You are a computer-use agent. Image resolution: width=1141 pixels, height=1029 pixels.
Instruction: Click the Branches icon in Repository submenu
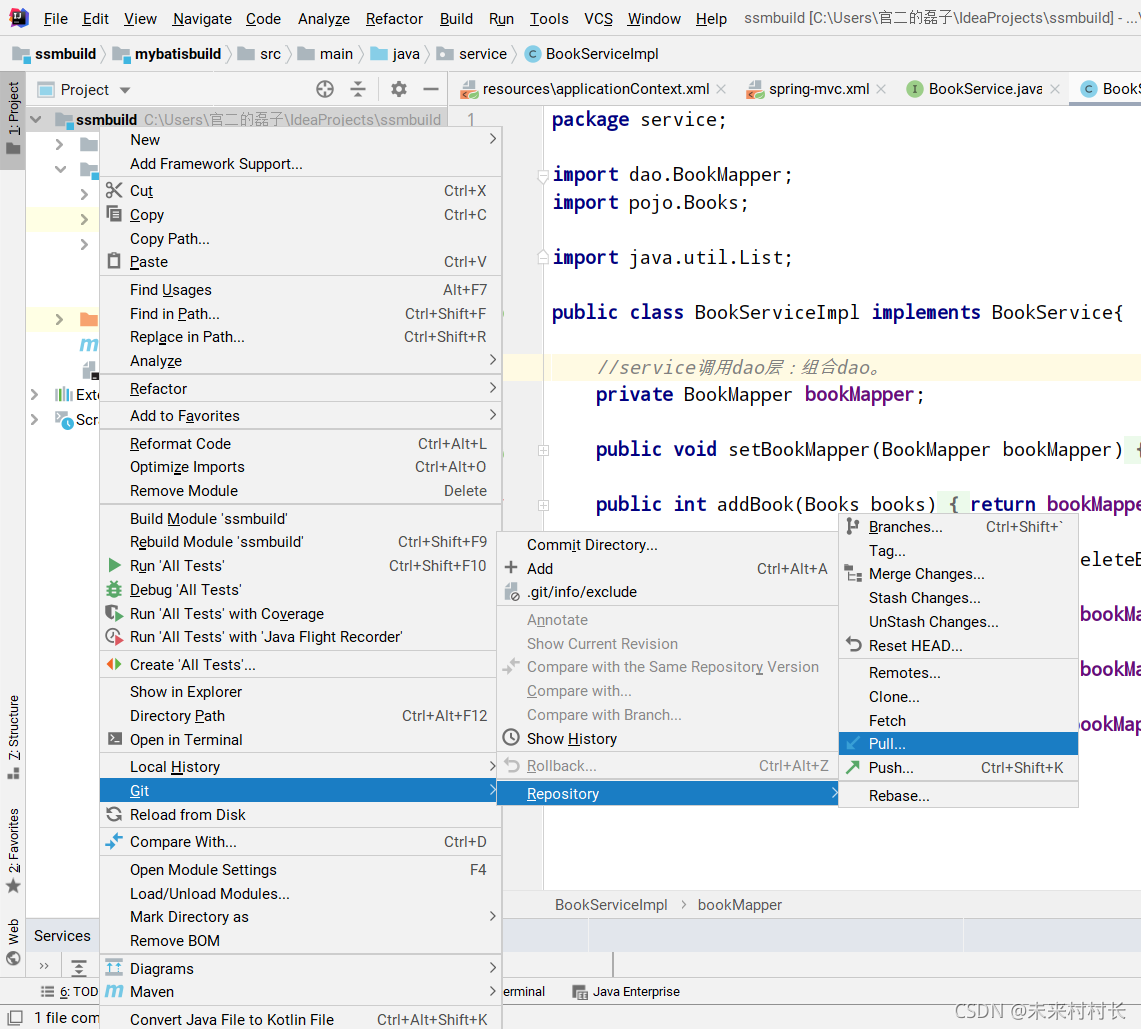coord(853,526)
